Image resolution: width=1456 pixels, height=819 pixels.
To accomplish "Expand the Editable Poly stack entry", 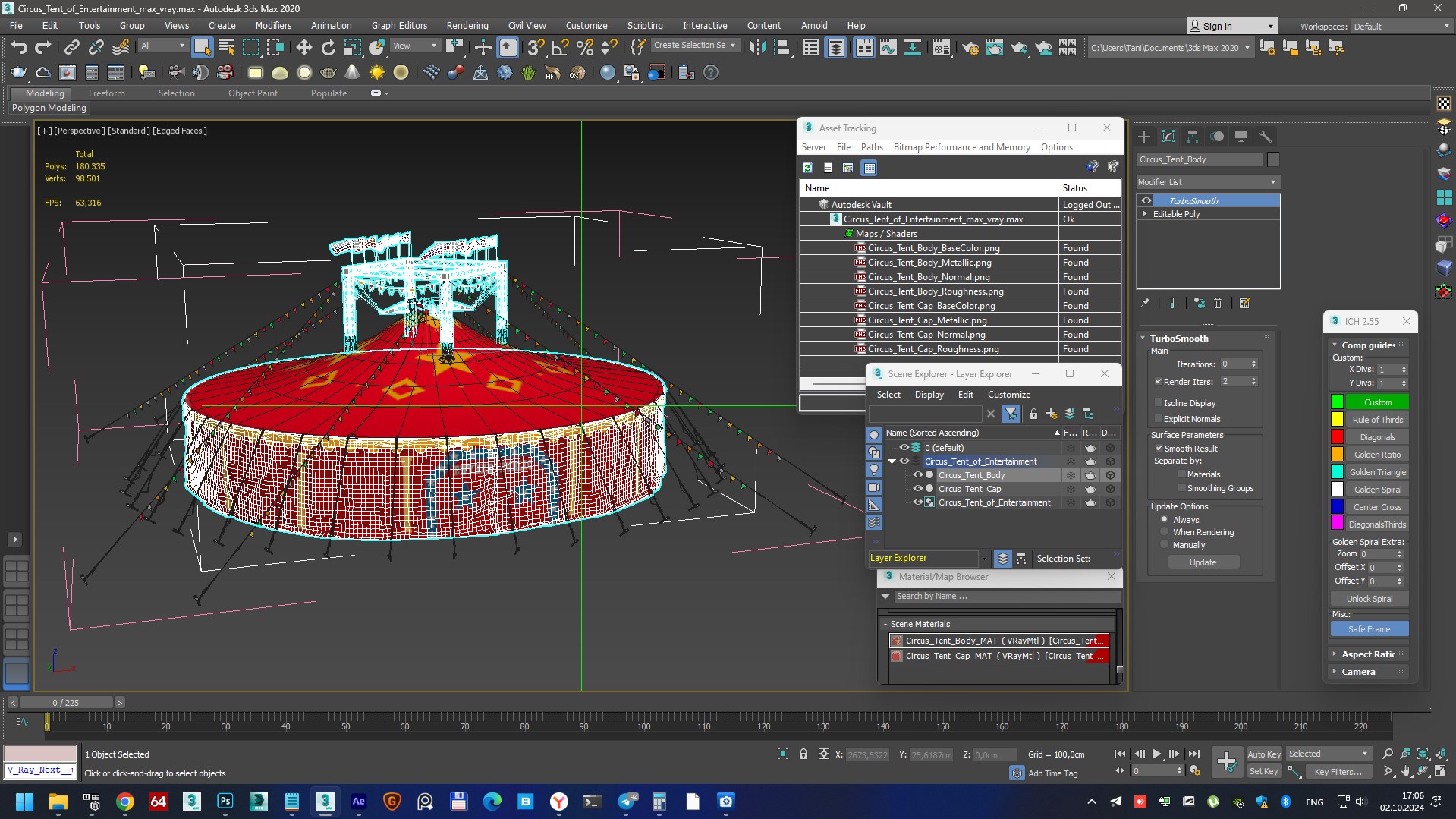I will click(1145, 214).
